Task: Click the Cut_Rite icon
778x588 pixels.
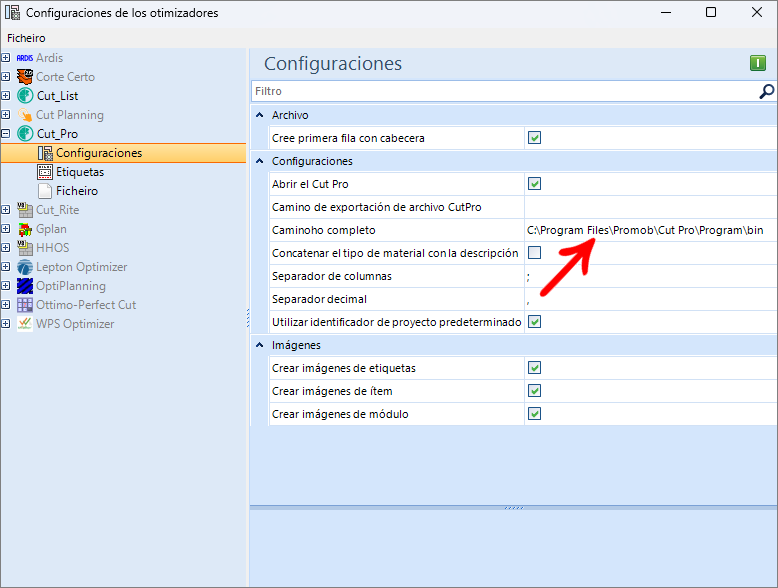Action: 25,210
